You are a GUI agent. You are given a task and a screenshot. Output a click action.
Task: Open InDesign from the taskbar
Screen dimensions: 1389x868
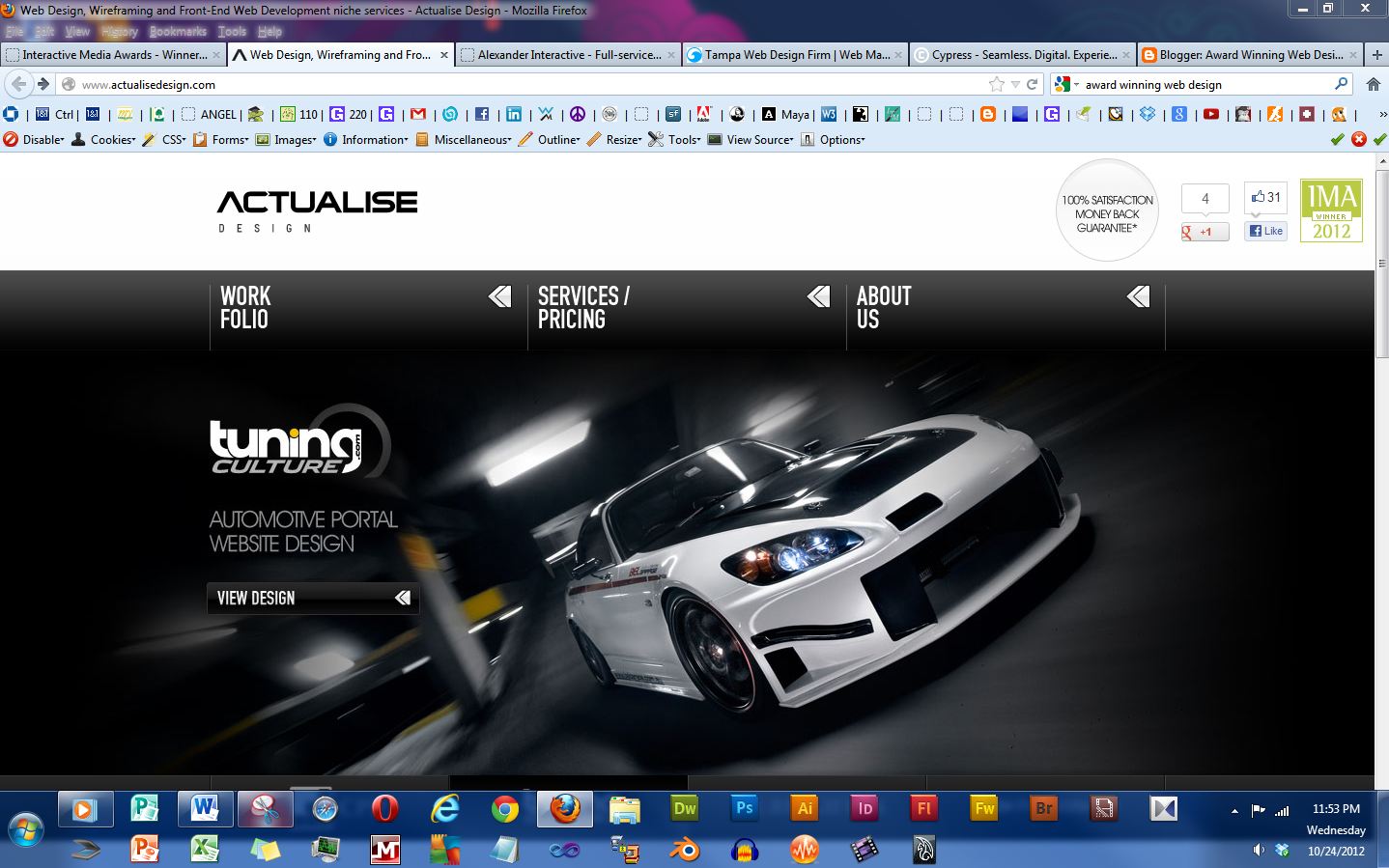coord(865,809)
